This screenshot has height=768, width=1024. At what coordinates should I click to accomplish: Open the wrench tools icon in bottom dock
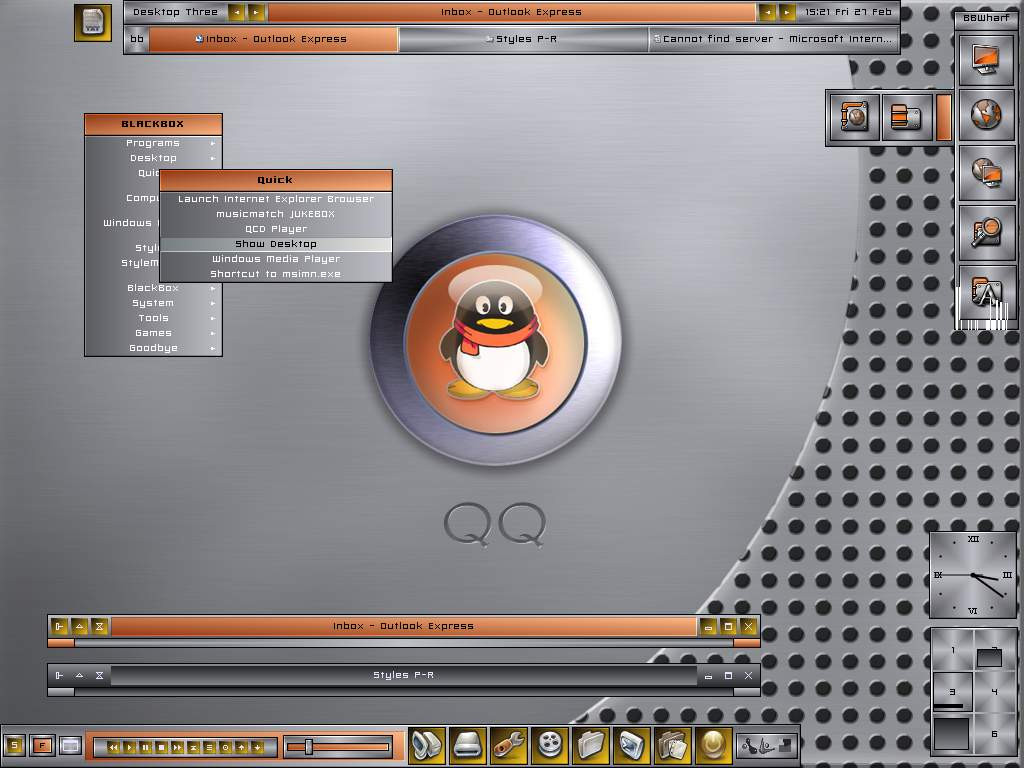(509, 745)
